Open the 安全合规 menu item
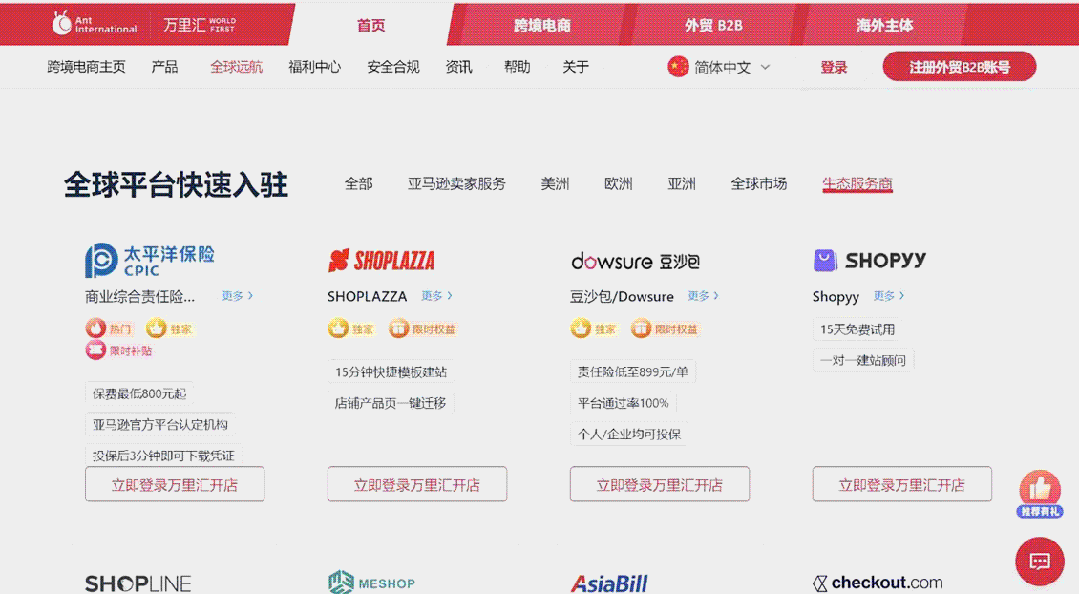The image size is (1079, 594). pyautogui.click(x=393, y=67)
